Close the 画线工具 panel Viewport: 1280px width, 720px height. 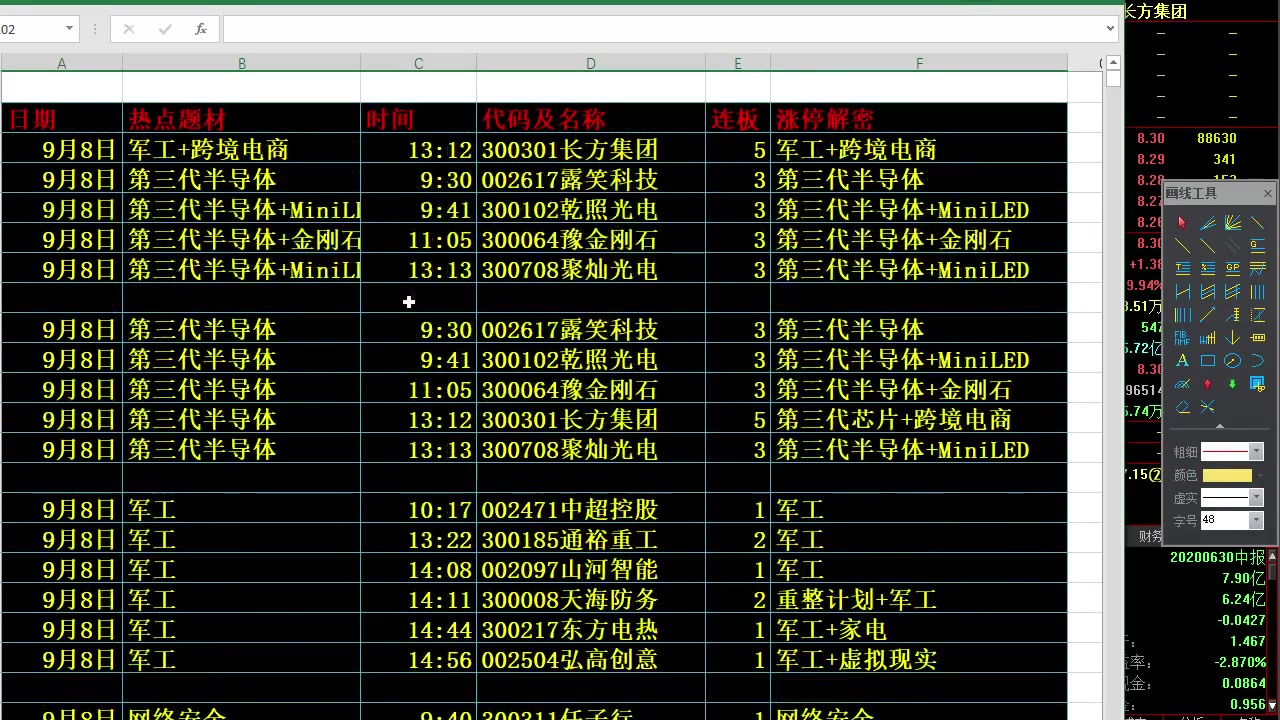[1268, 193]
